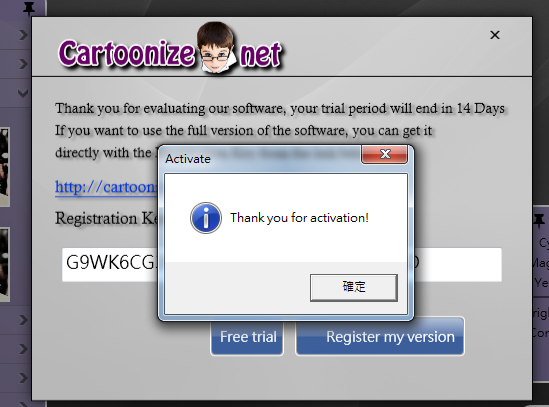Expand the bottommost fully visible chevron in left panel
Viewport: 549px width, 407px height.
coord(23,378)
